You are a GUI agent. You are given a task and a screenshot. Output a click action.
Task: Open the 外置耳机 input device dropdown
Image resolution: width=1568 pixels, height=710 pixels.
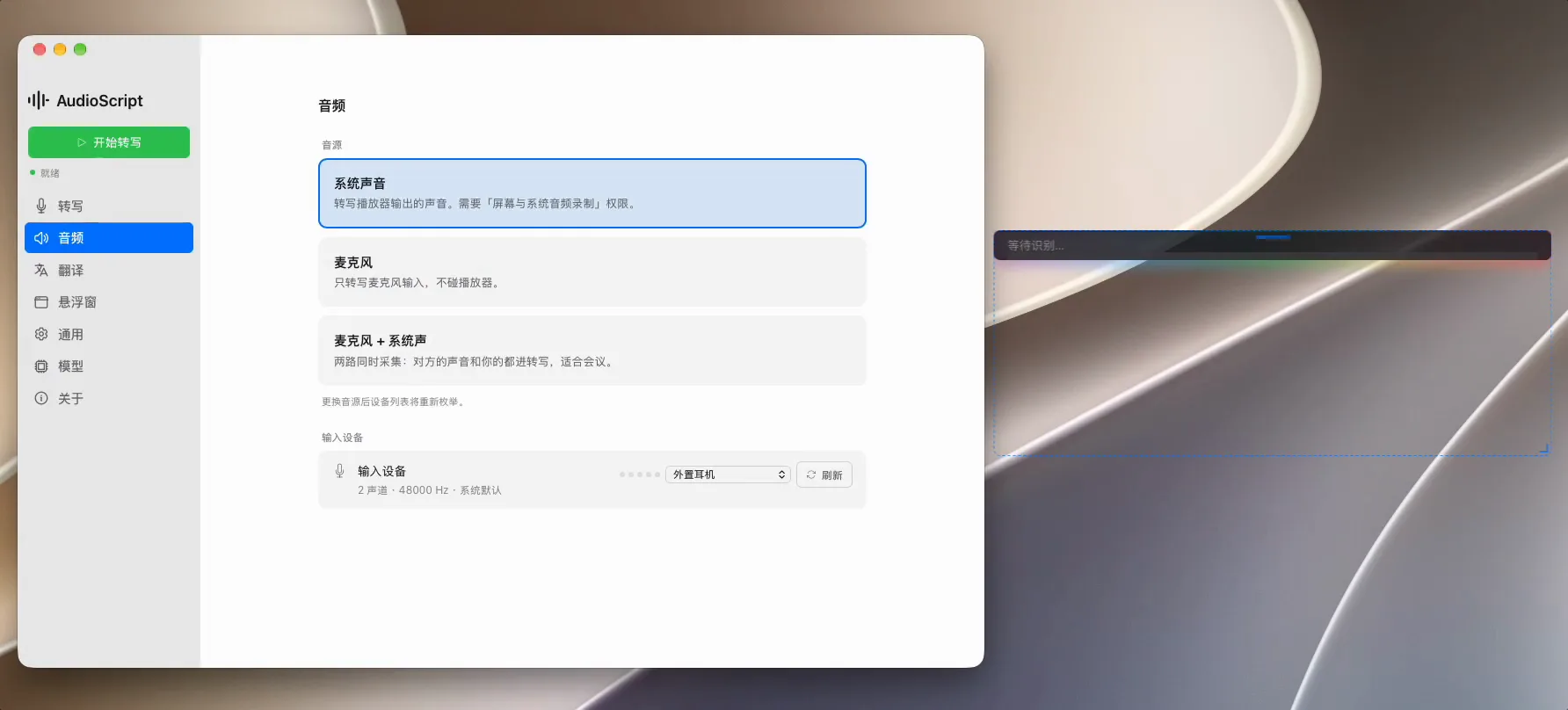[728, 475]
